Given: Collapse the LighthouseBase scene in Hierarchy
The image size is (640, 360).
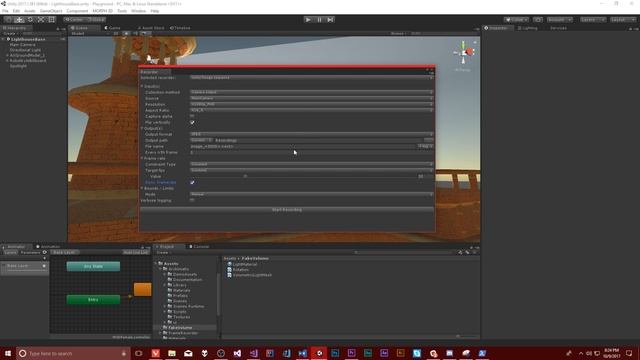Looking at the screenshot, I should pos(3,39).
